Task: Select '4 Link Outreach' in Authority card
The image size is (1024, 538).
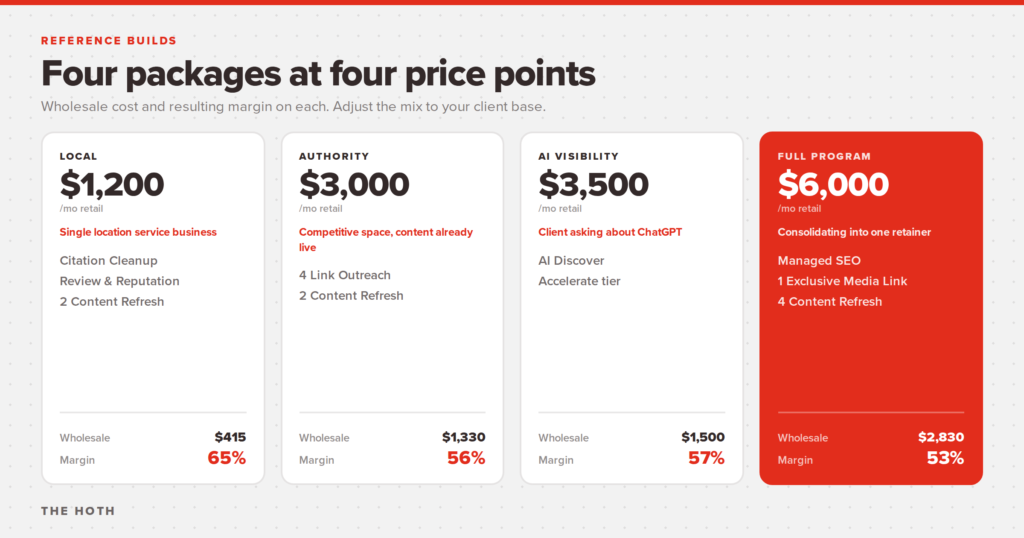Action: 345,275
